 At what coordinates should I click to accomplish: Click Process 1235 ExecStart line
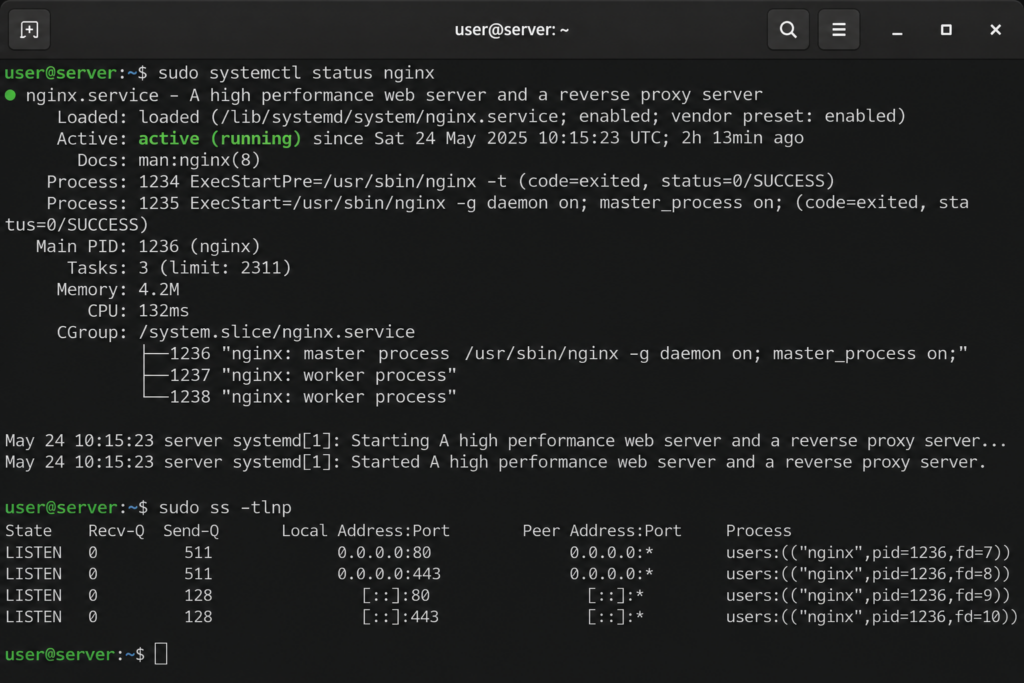tap(487, 214)
